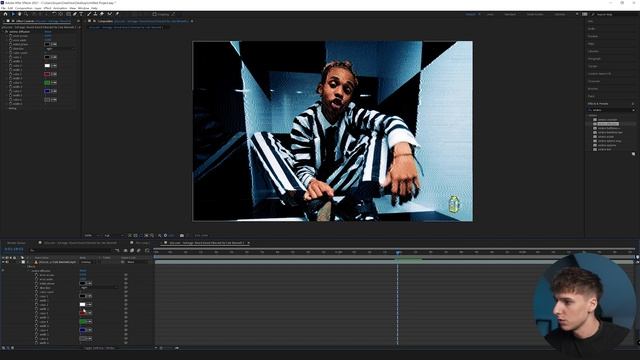Open the Effect menu
The width and height of the screenshot is (640, 360).
(47, 8)
